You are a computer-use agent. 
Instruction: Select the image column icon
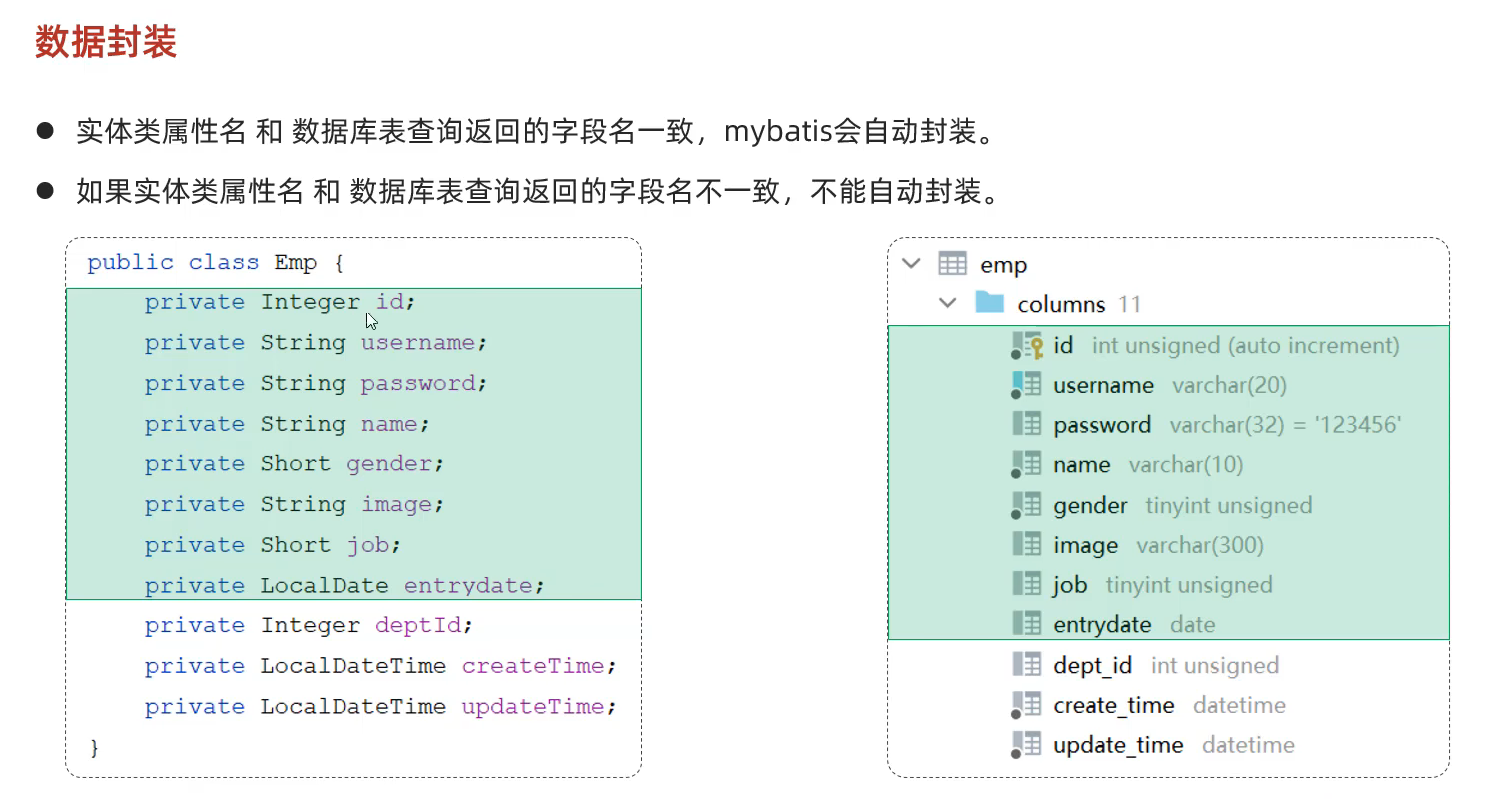point(1026,544)
